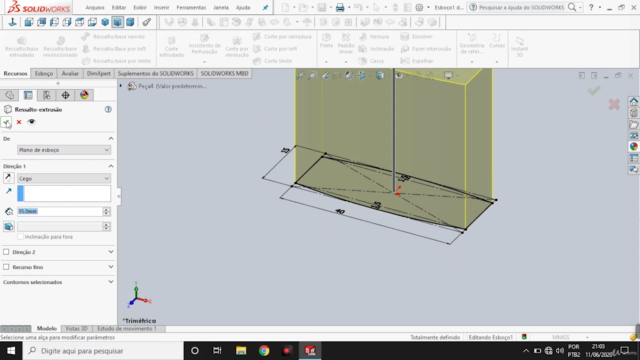Open Suplementos do SOLIDWORKS tab
The image size is (640, 360).
tap(156, 73)
